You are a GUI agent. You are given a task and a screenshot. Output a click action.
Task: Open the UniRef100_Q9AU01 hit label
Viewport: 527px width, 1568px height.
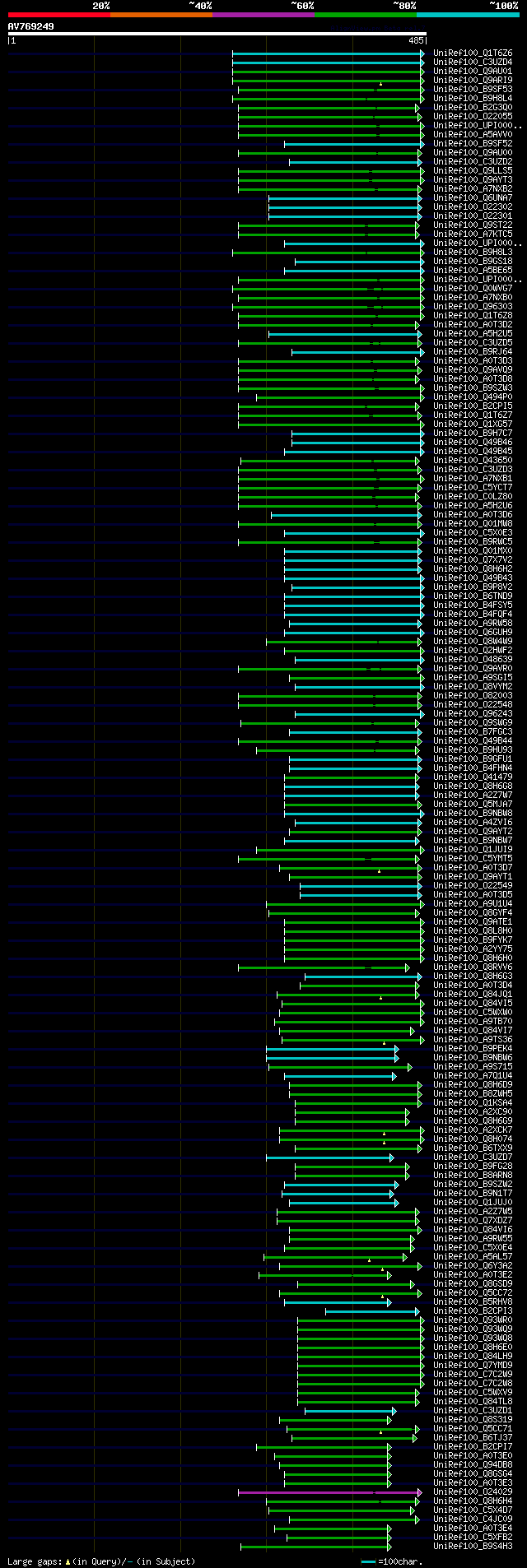(473, 72)
